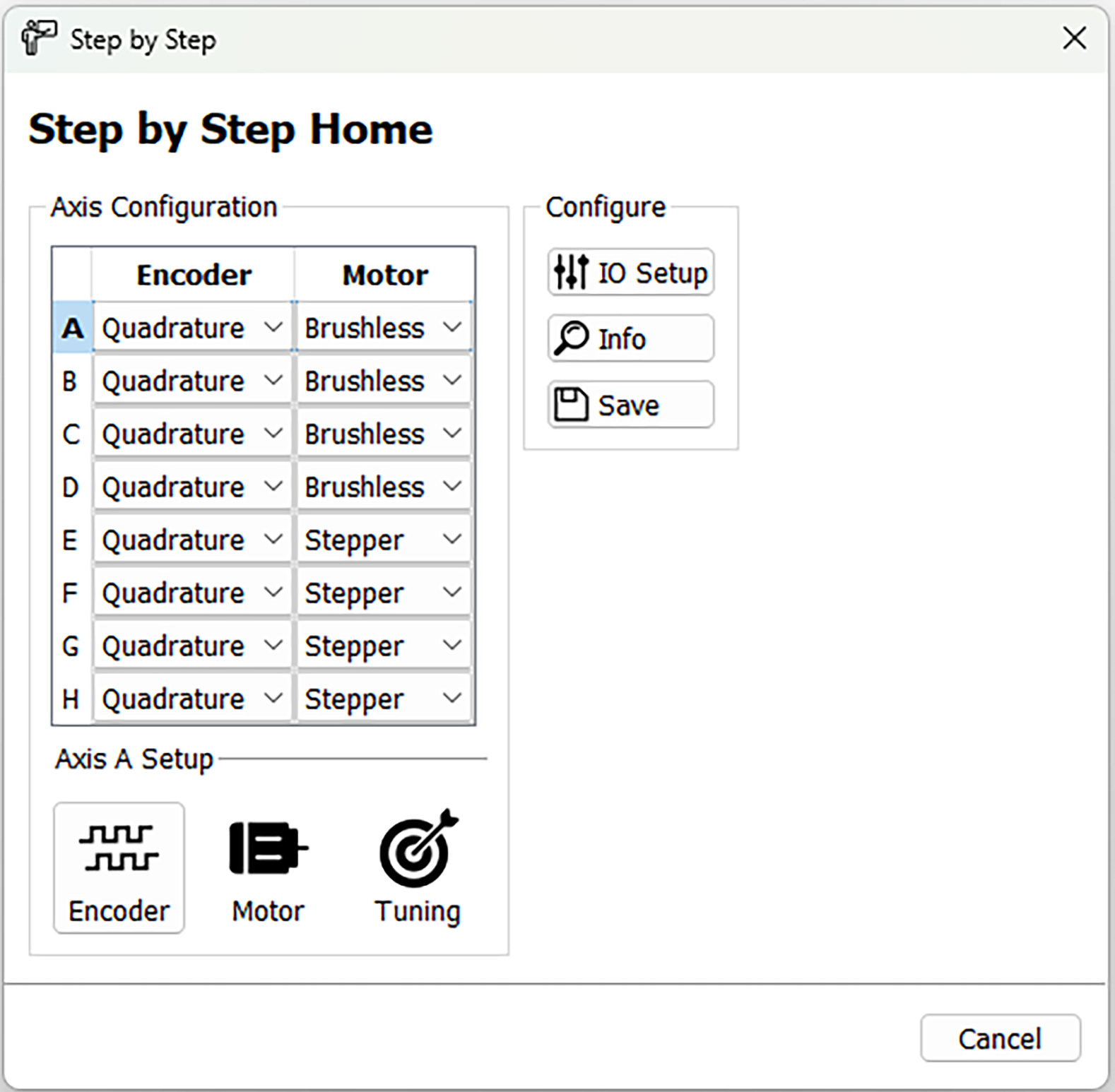Viewport: 1115px width, 1092px height.
Task: Click the IO Setup sliders button
Action: 630,273
